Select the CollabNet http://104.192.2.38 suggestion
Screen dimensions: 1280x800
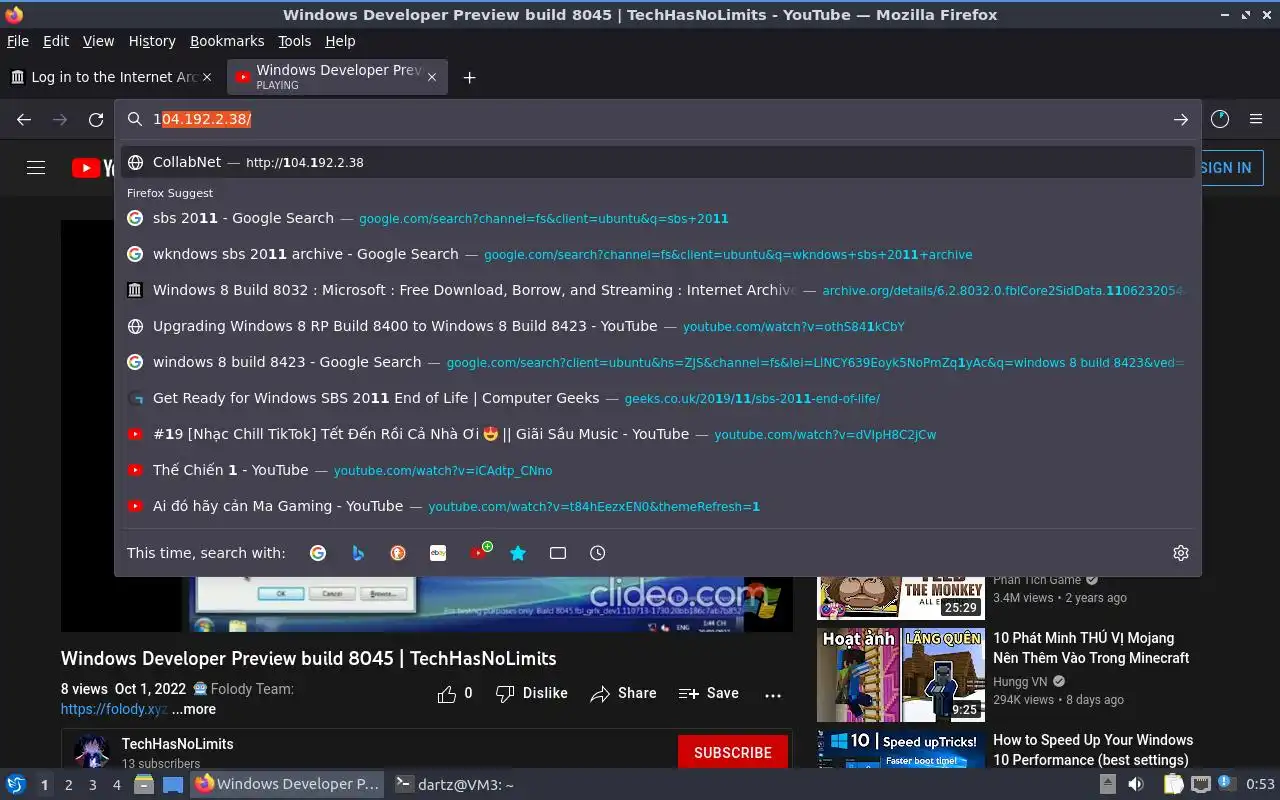click(x=658, y=162)
